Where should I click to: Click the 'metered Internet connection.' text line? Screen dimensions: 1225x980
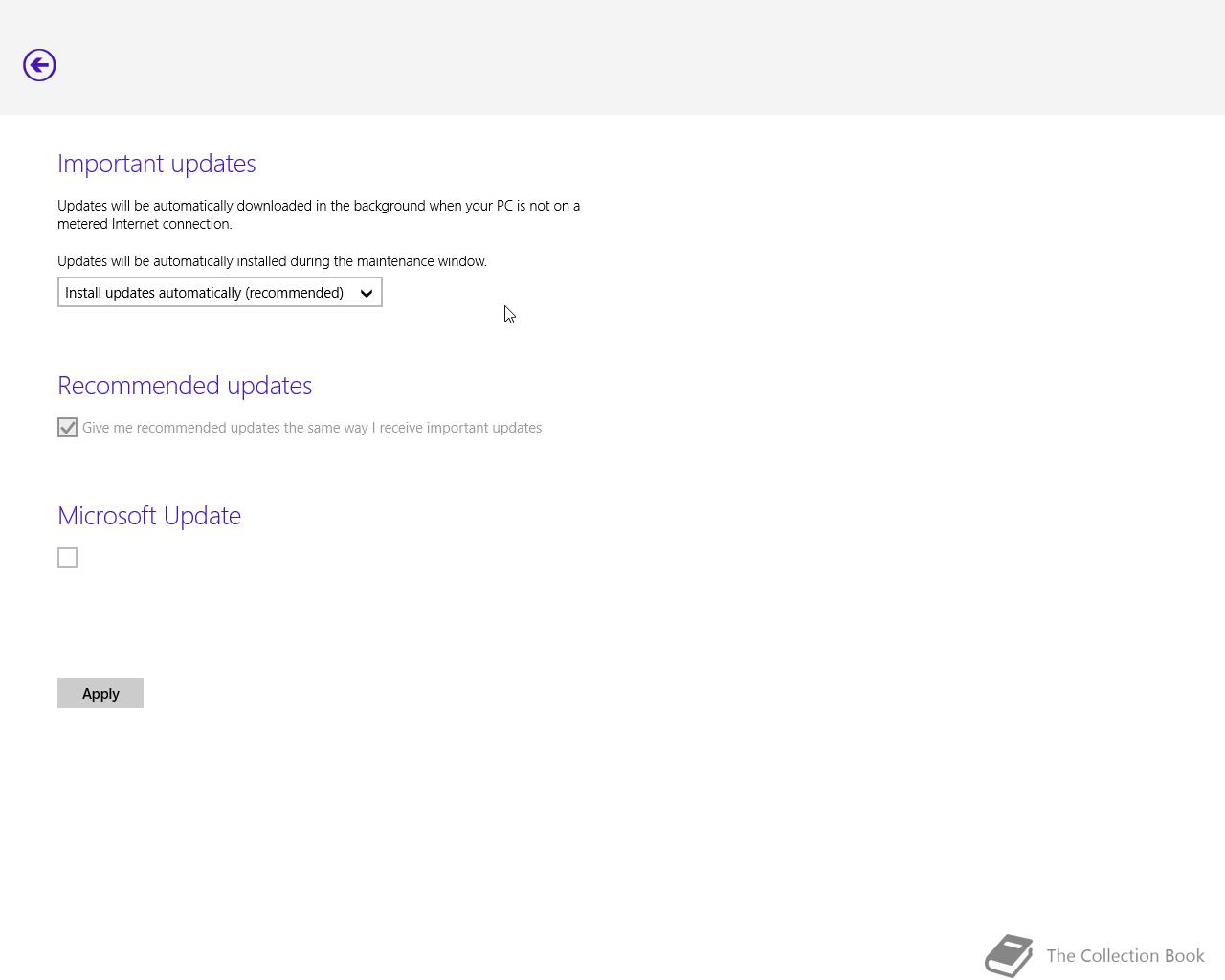(145, 224)
